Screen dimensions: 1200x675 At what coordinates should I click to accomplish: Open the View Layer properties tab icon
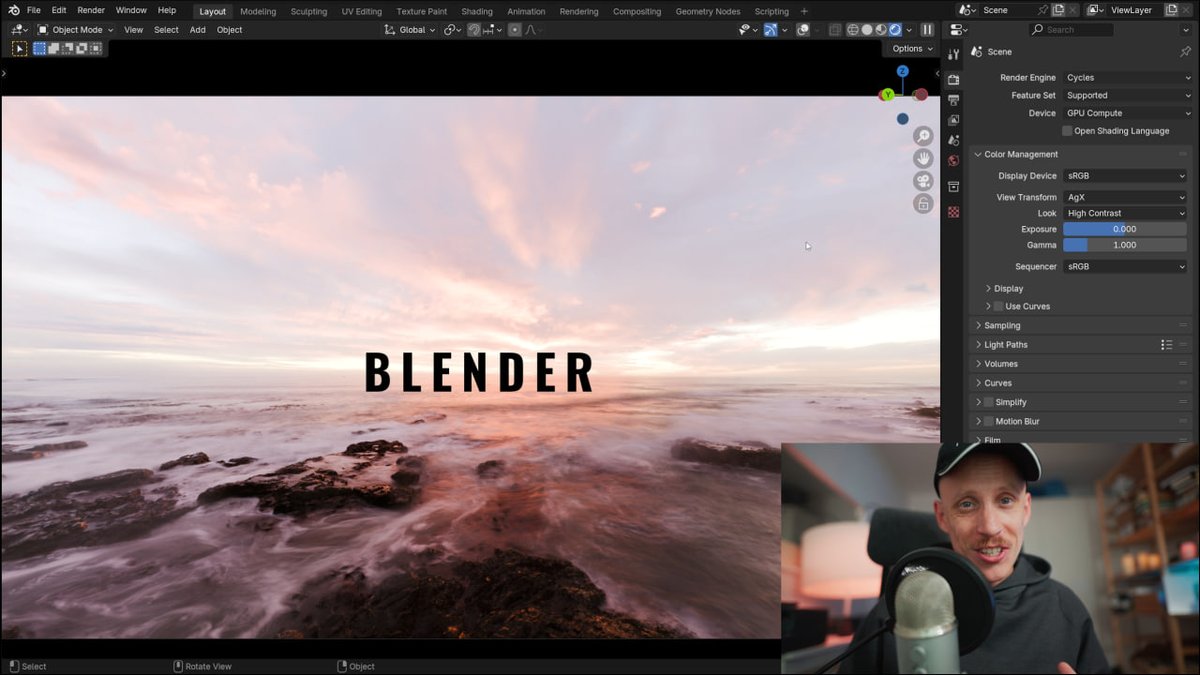(x=953, y=120)
